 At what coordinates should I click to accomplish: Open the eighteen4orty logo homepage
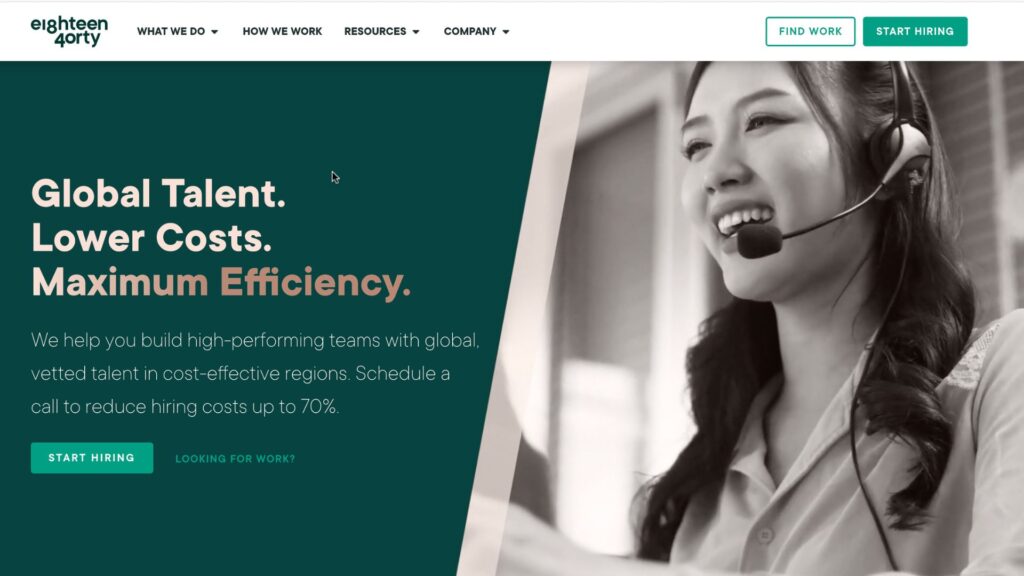69,31
